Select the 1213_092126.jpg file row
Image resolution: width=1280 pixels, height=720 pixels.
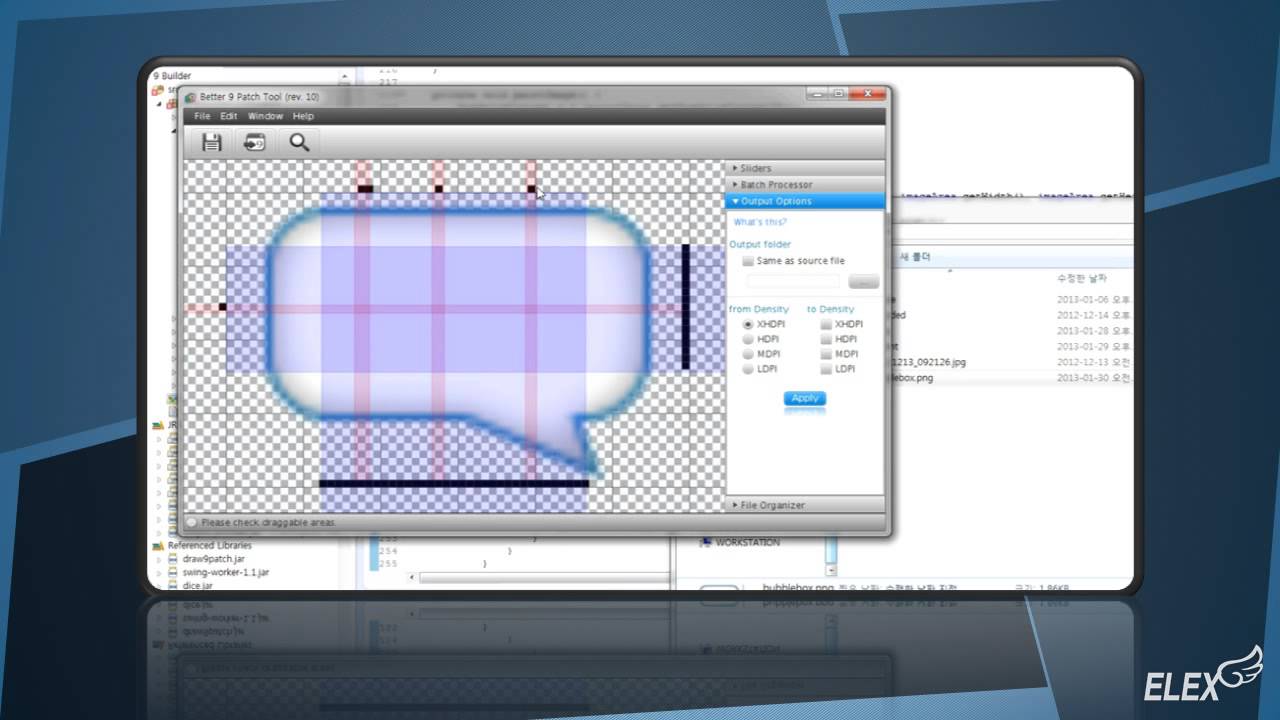(1010, 362)
